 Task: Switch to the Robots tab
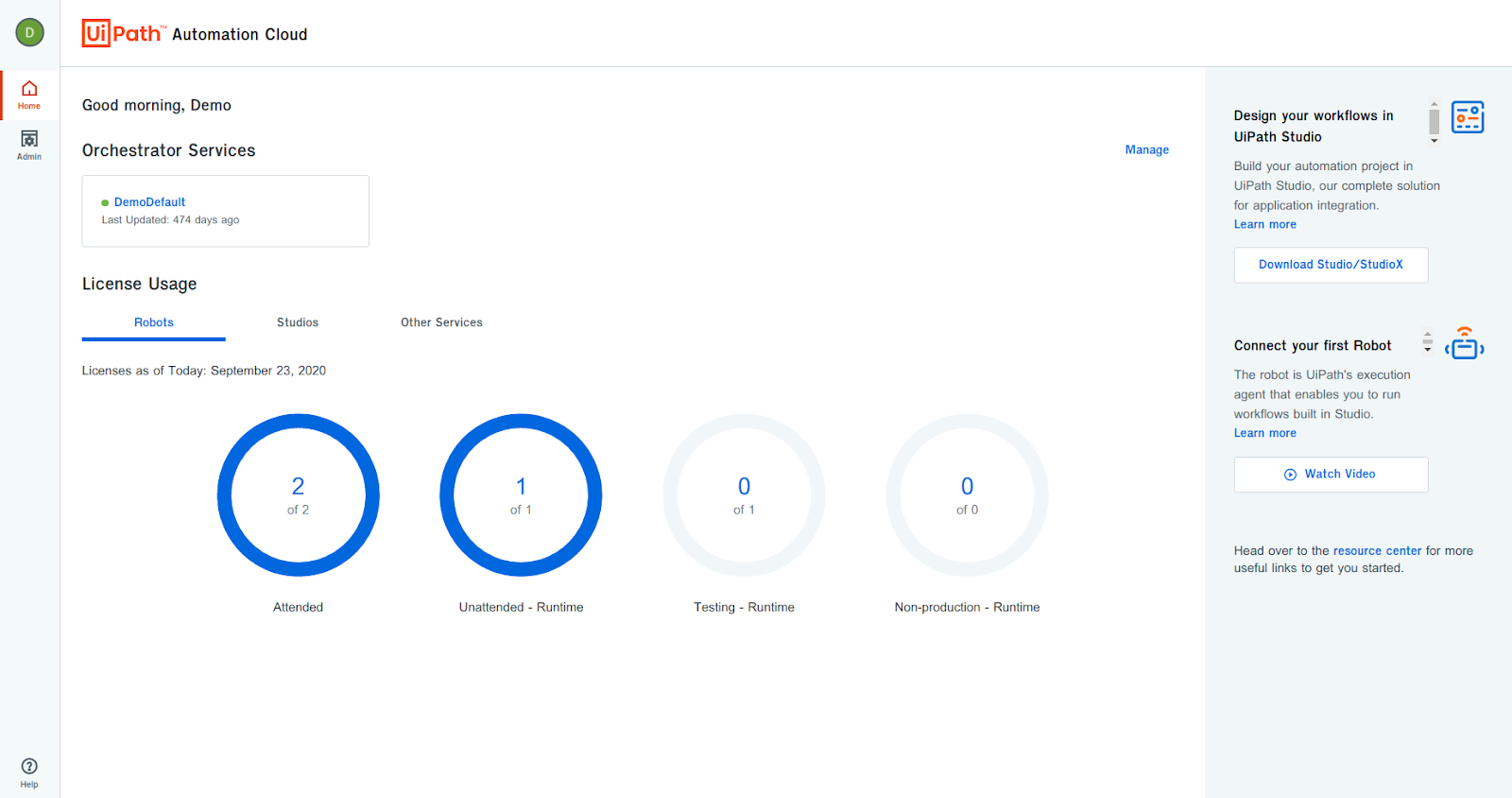154,322
